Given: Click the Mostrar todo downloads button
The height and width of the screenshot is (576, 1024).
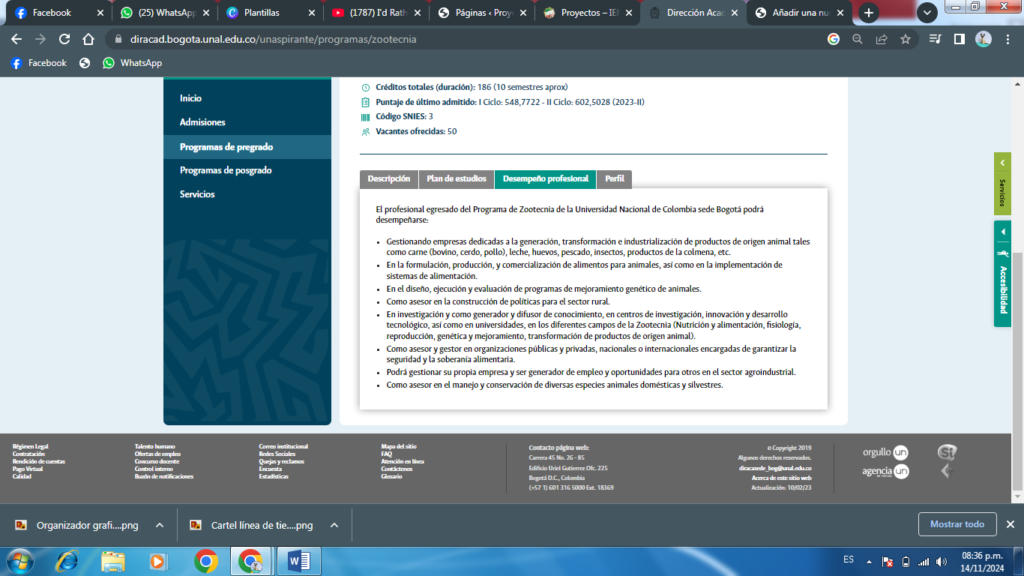Looking at the screenshot, I should pyautogui.click(x=956, y=524).
